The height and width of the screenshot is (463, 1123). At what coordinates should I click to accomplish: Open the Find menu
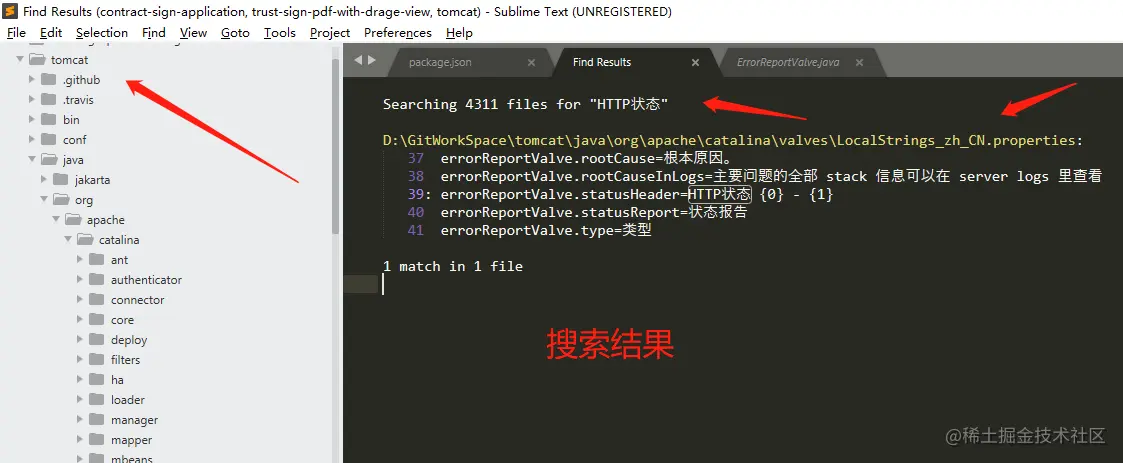(153, 33)
